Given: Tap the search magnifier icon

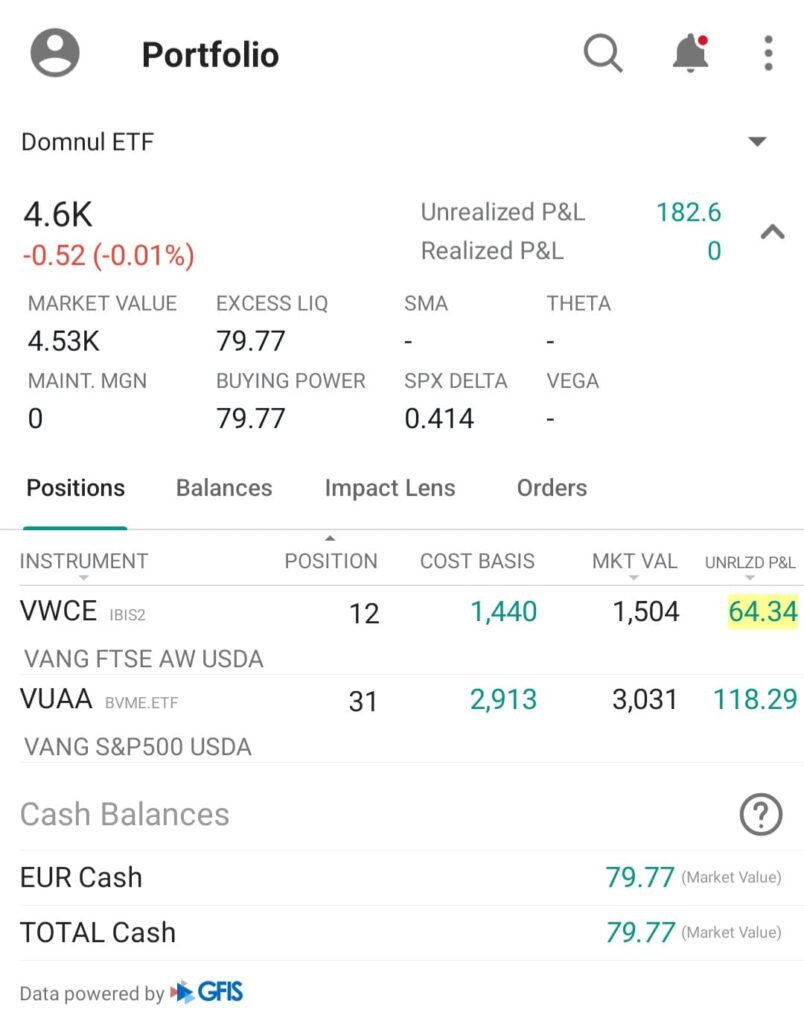Looking at the screenshot, I should [603, 53].
